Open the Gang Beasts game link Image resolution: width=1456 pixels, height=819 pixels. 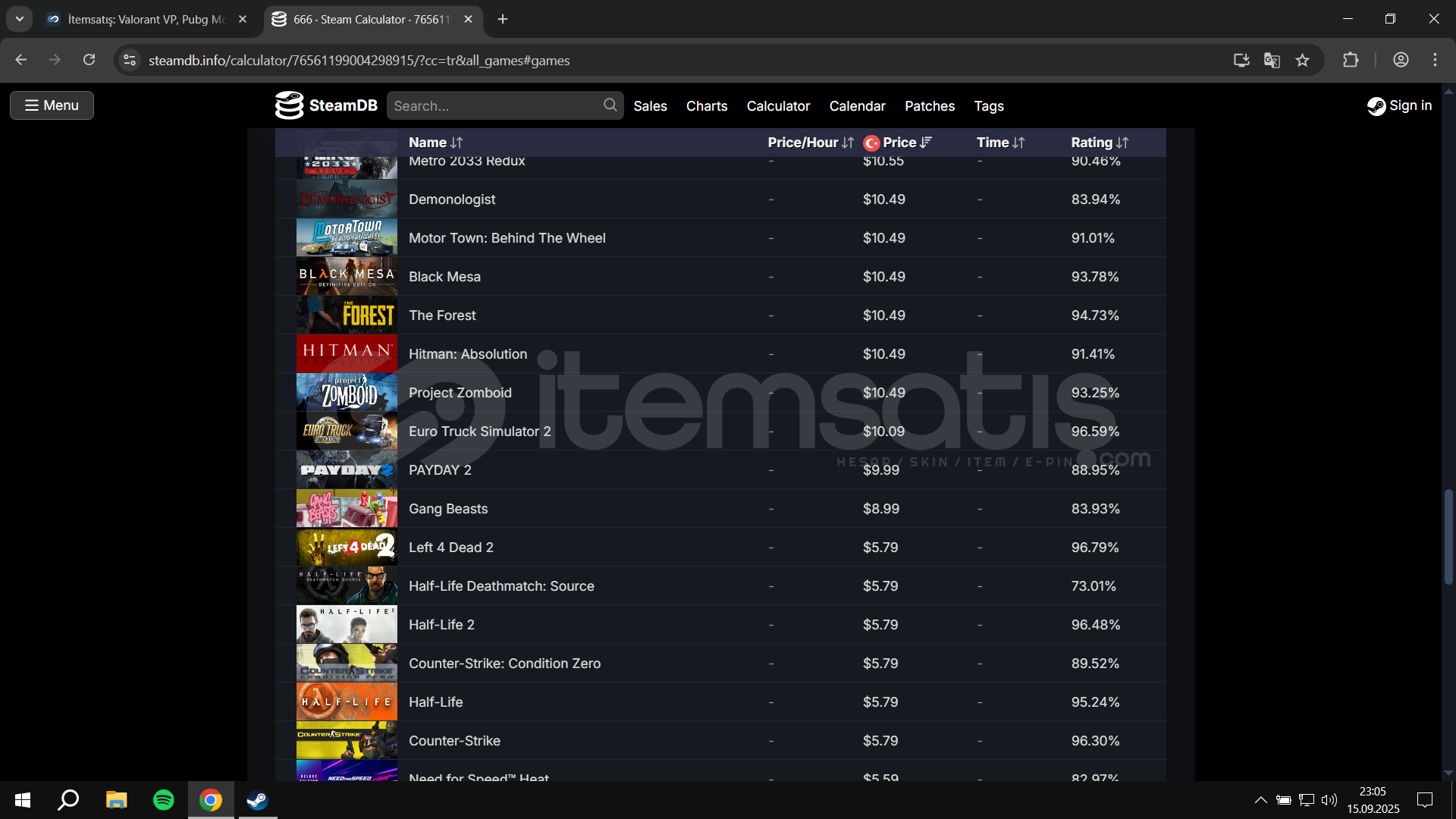click(x=448, y=508)
